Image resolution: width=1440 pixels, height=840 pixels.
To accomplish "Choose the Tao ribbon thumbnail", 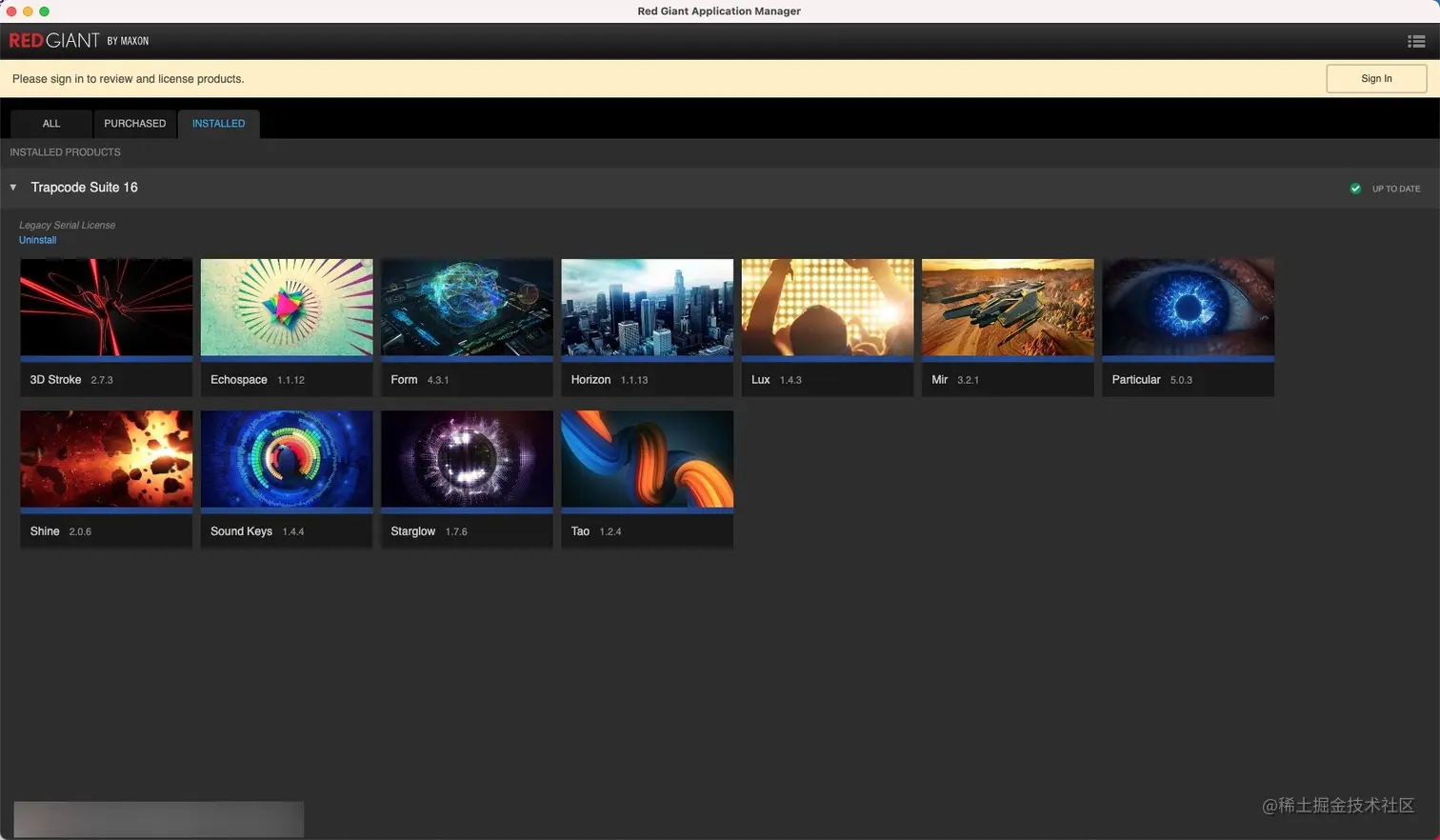I will point(648,459).
